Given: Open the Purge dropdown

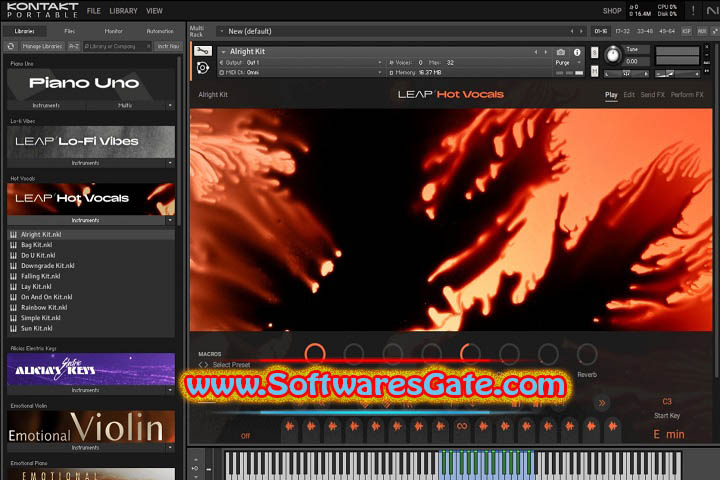Looking at the screenshot, I should pyautogui.click(x=568, y=62).
